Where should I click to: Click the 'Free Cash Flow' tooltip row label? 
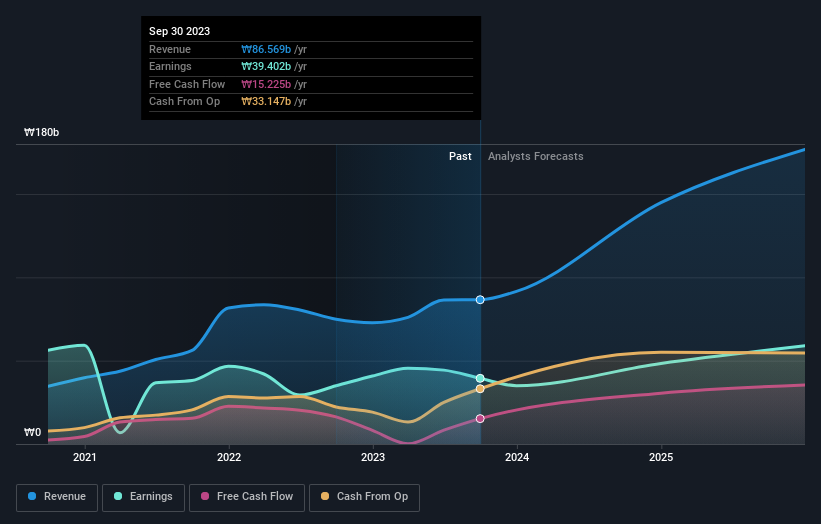point(187,84)
